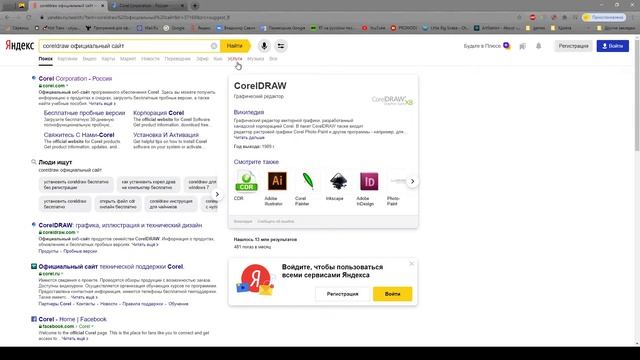
Task: Switch to the Новости search tab
Action: tap(150, 59)
